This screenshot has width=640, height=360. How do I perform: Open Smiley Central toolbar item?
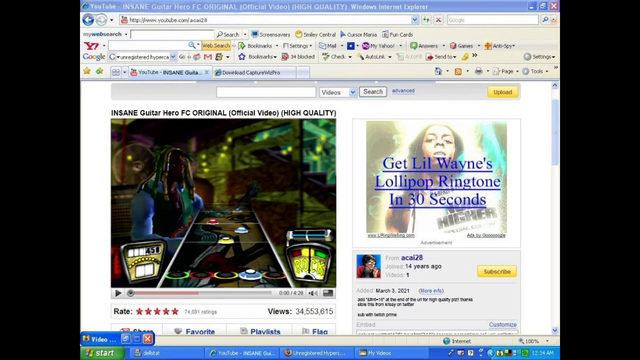pyautogui.click(x=315, y=35)
